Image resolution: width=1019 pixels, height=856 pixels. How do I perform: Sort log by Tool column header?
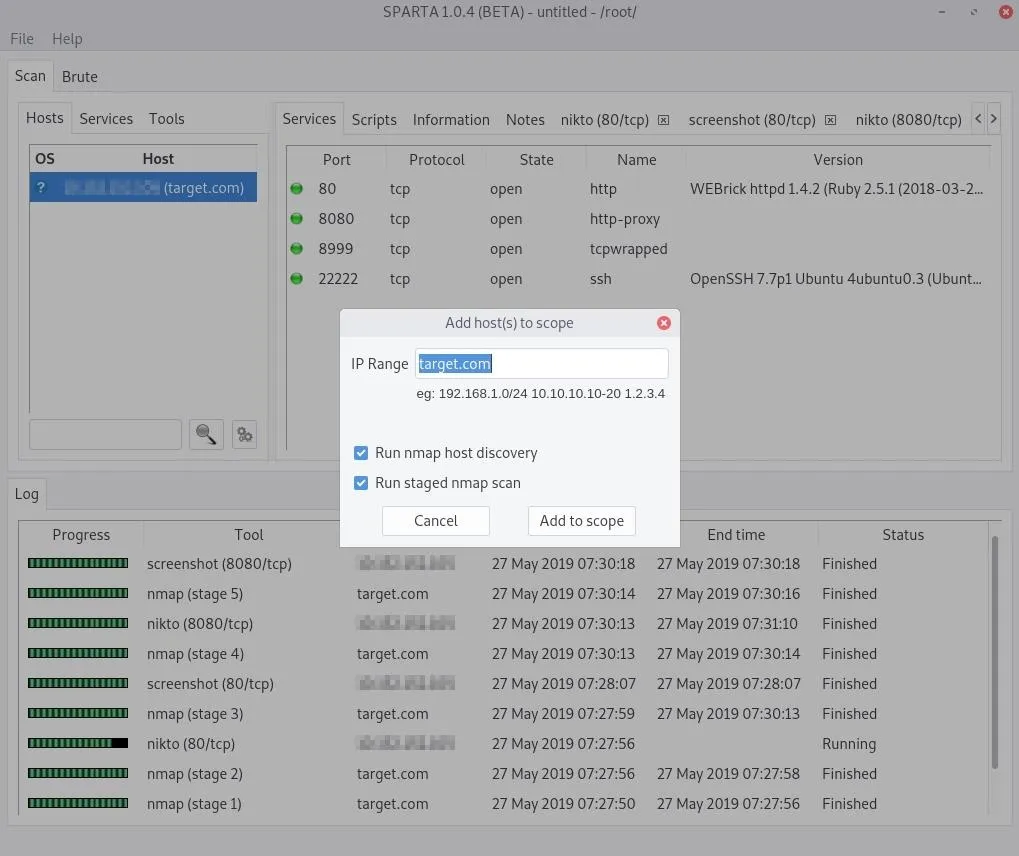pyautogui.click(x=248, y=535)
